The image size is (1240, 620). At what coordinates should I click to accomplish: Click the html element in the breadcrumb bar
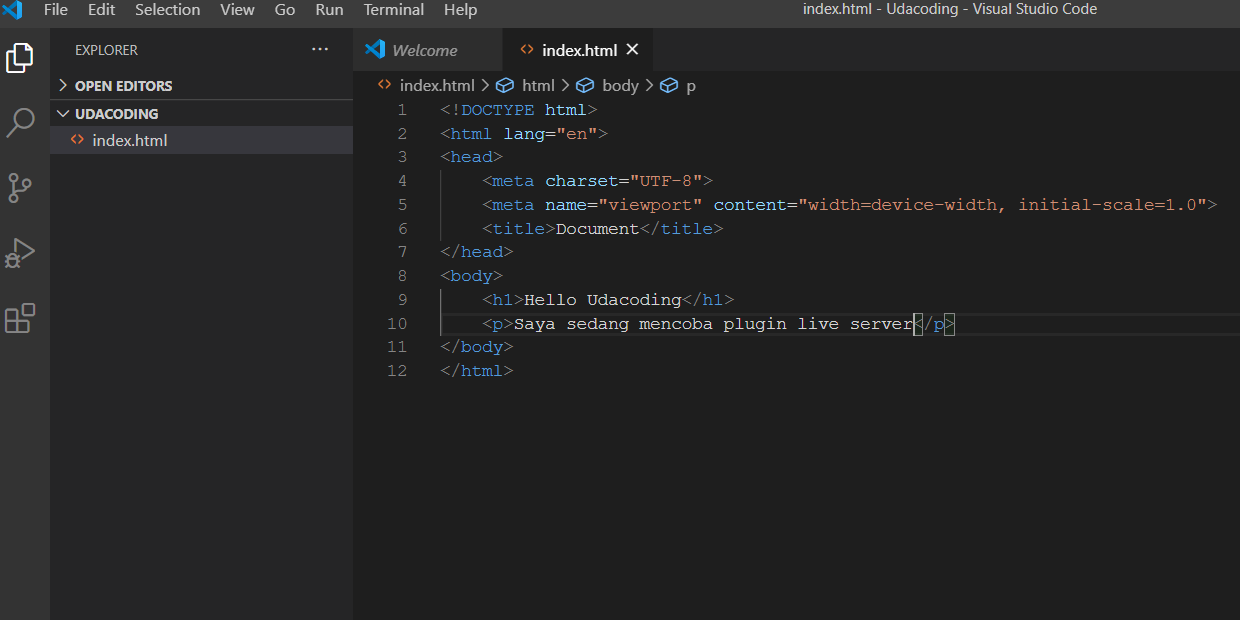[536, 85]
